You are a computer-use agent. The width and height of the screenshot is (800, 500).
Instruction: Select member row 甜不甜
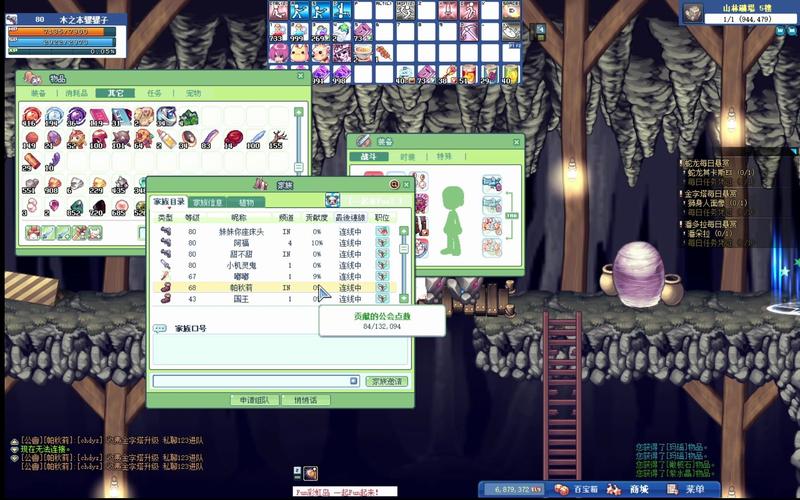274,254
